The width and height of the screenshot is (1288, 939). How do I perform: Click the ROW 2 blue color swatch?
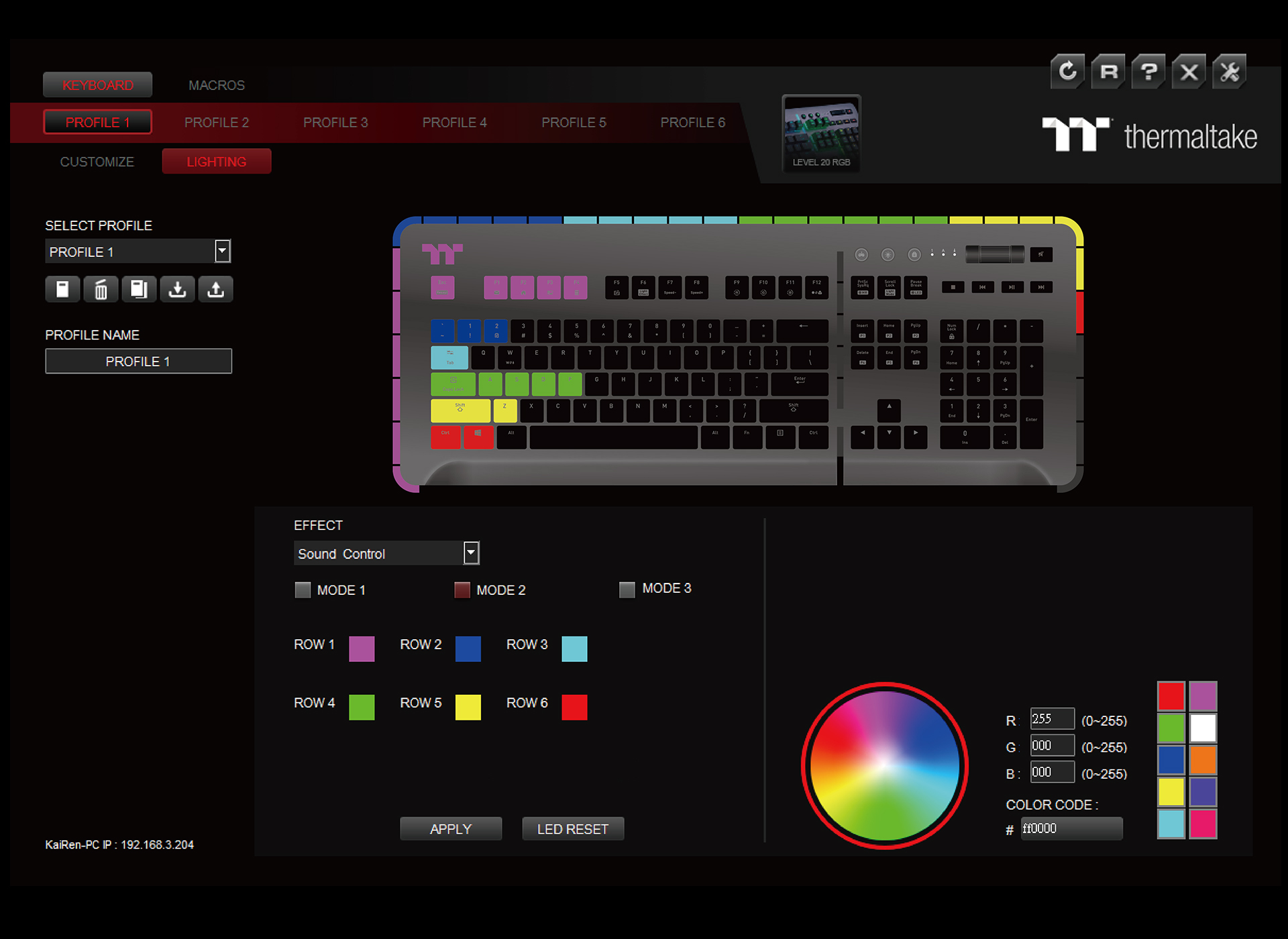[468, 649]
